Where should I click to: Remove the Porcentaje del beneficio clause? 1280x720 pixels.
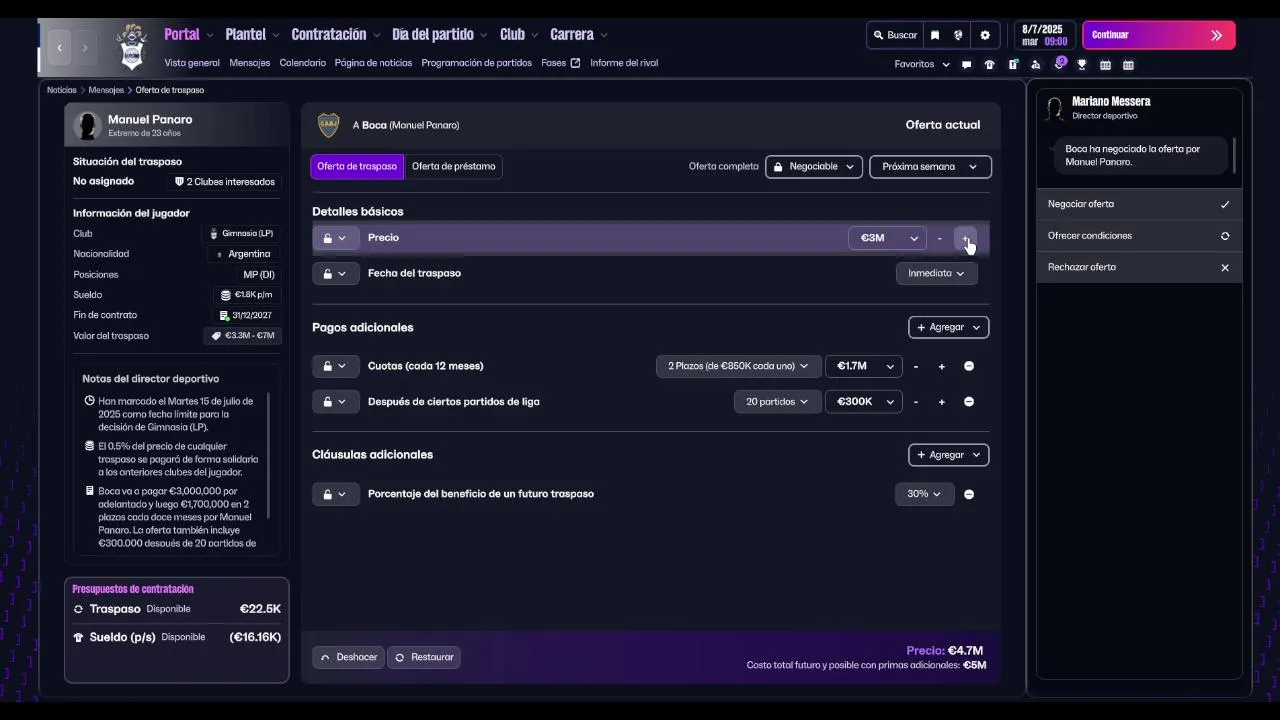(969, 494)
